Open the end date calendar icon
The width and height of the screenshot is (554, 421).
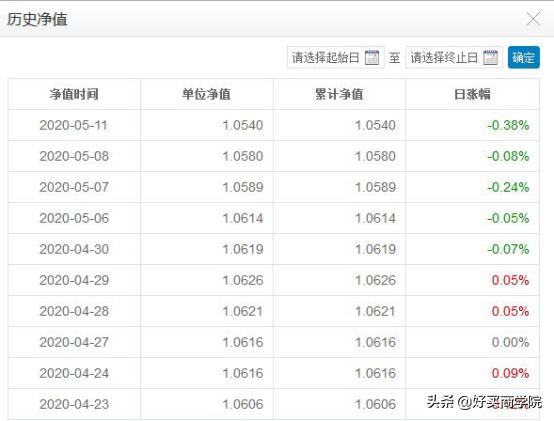[490, 57]
